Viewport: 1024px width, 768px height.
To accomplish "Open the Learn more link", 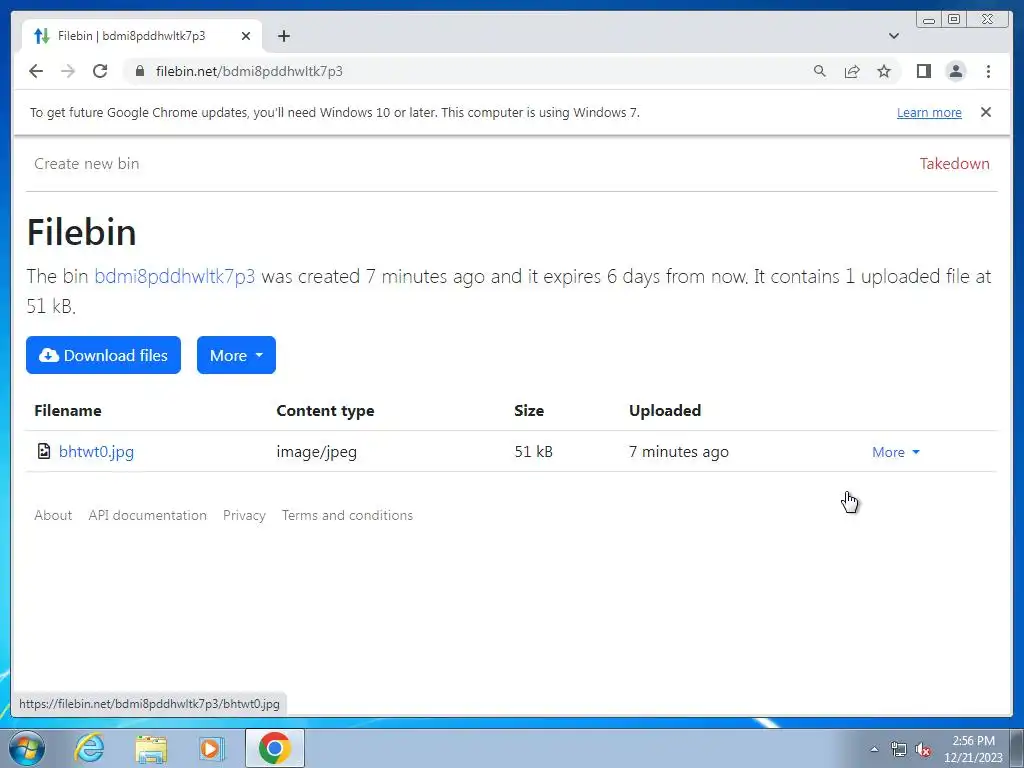I will (x=929, y=112).
